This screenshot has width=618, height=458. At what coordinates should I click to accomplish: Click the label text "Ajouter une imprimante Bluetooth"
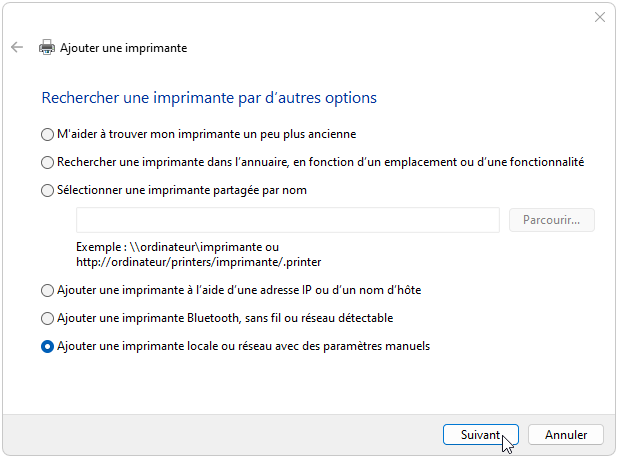(x=225, y=319)
